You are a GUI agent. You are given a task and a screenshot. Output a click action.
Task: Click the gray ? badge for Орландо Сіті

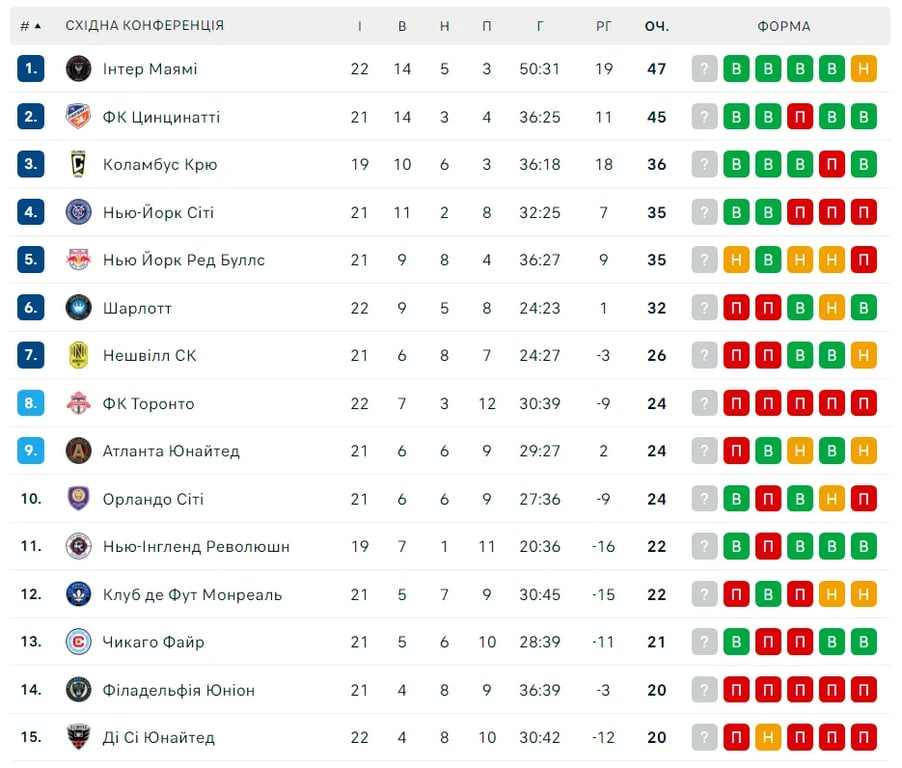[705, 499]
